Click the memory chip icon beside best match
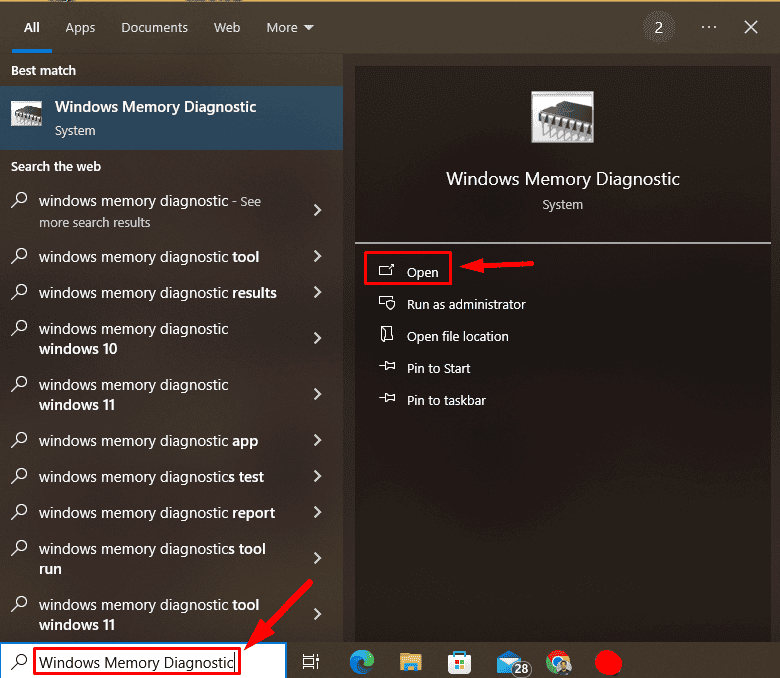 pos(26,114)
